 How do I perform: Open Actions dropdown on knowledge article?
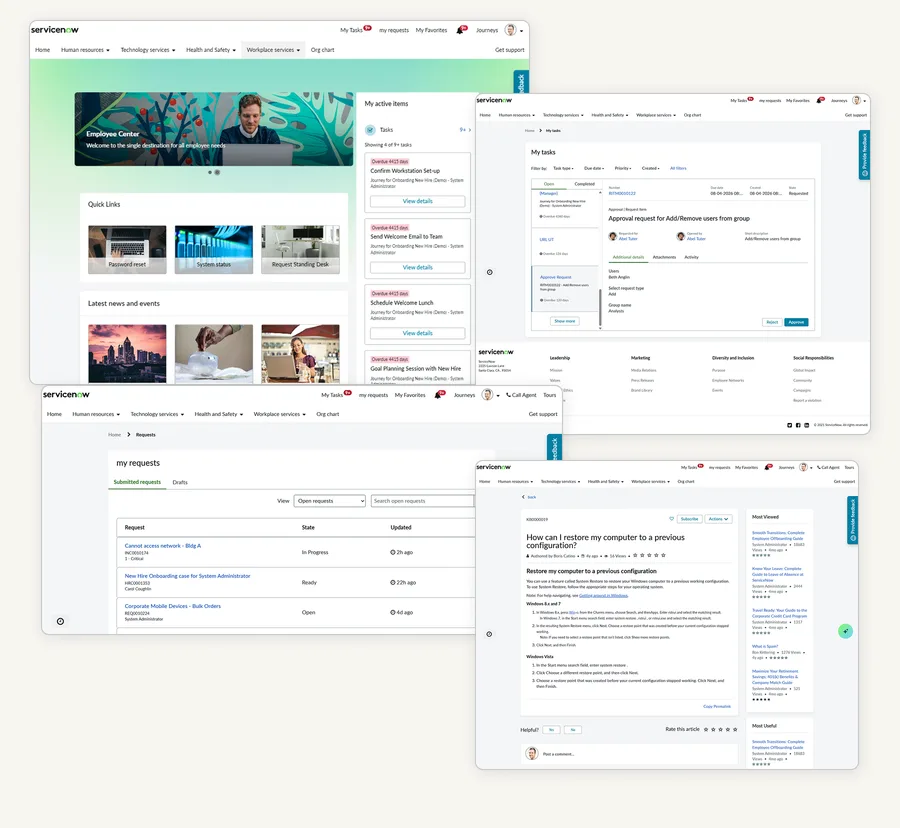pyautogui.click(x=718, y=519)
